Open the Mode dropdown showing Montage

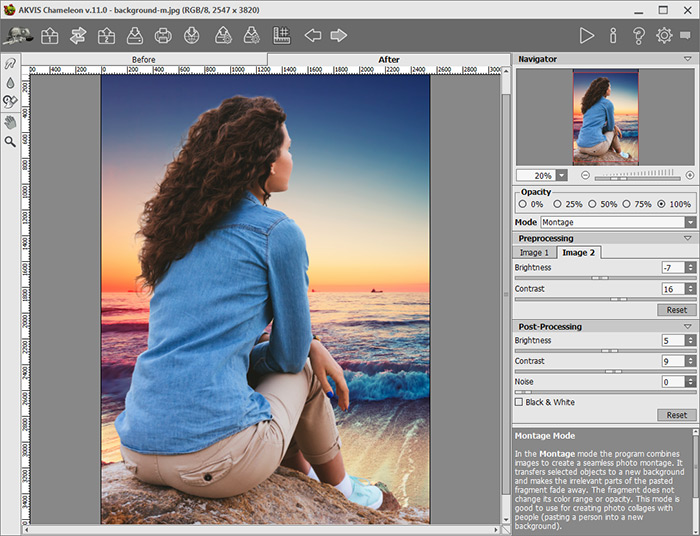click(618, 222)
